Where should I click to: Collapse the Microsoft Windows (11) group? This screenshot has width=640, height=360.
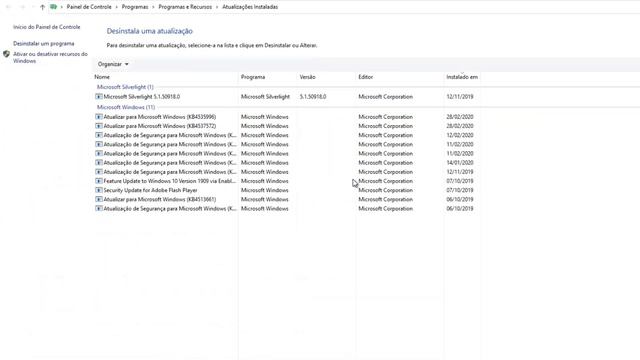point(126,107)
